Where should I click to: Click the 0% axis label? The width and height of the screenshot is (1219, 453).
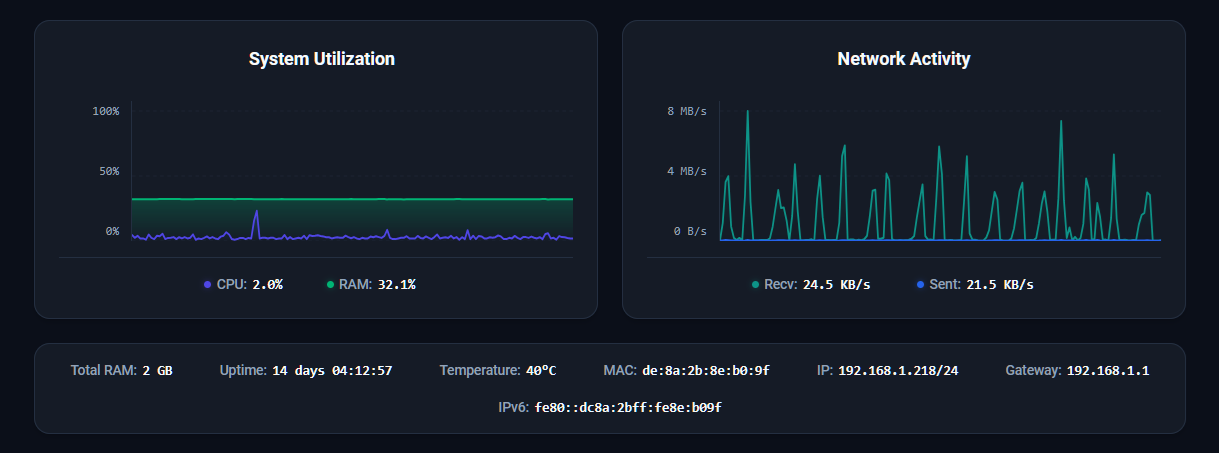coord(112,231)
